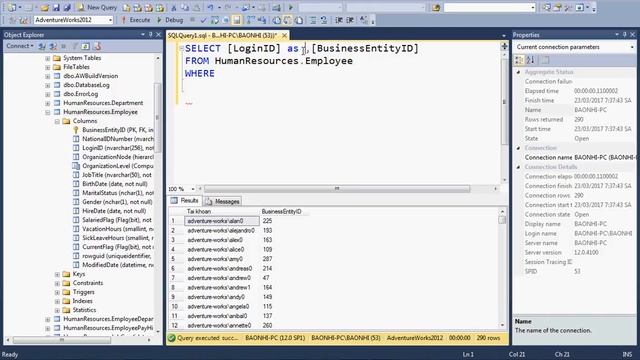This screenshot has height=360, width=640.
Task: Open Query Options icon
Action: tap(226, 20)
